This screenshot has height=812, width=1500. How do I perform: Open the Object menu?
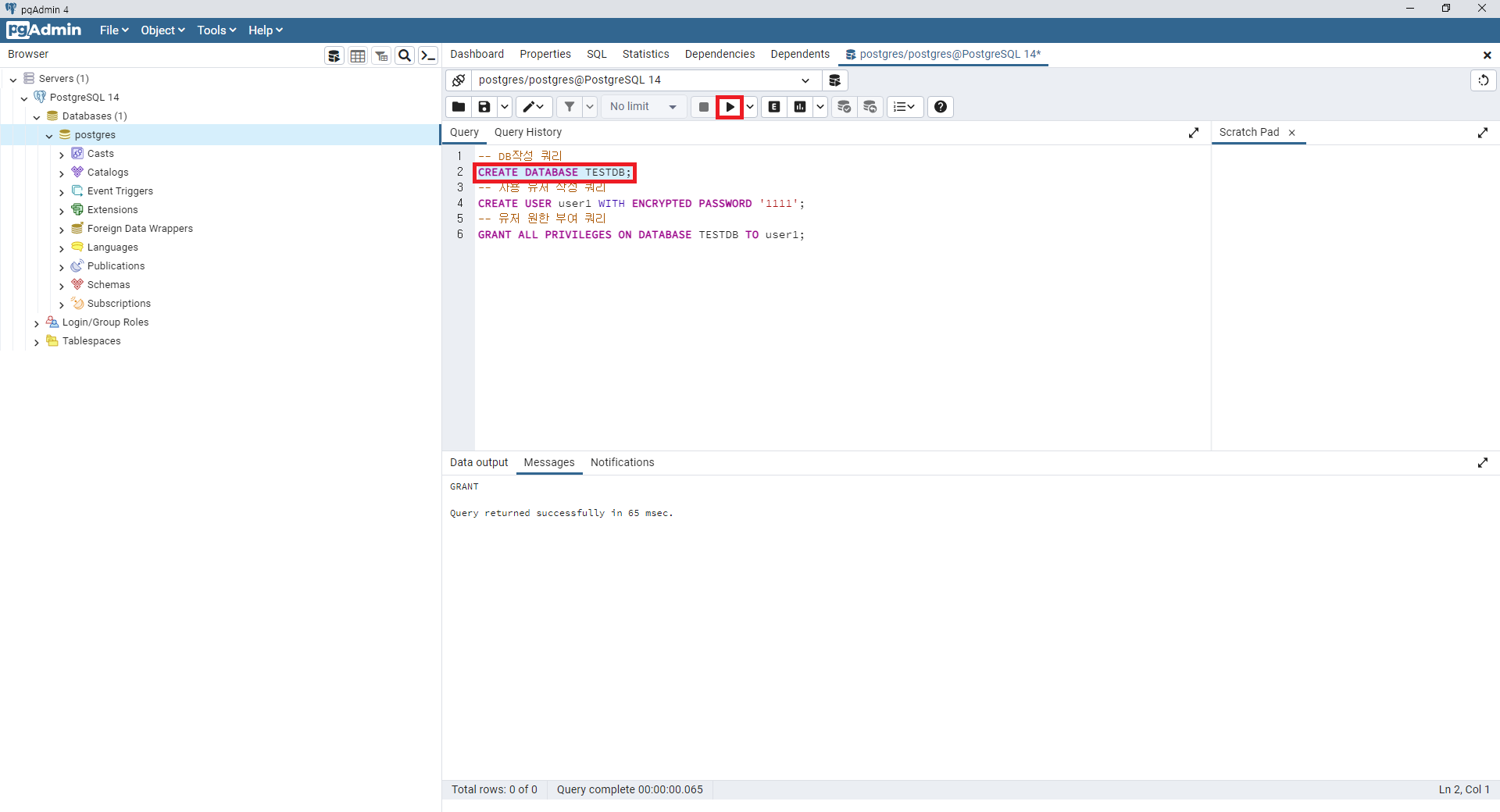[x=162, y=30]
